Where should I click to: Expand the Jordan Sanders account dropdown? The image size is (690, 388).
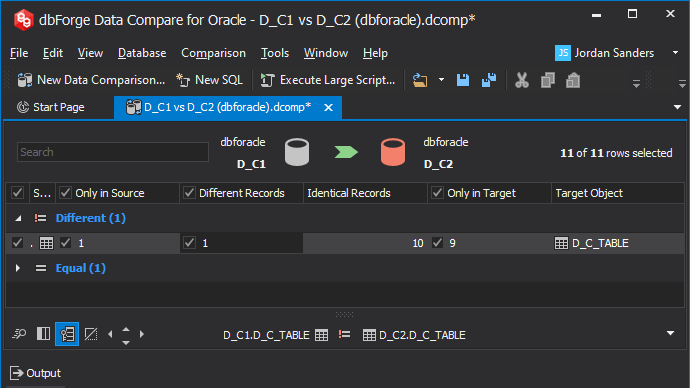tap(675, 53)
